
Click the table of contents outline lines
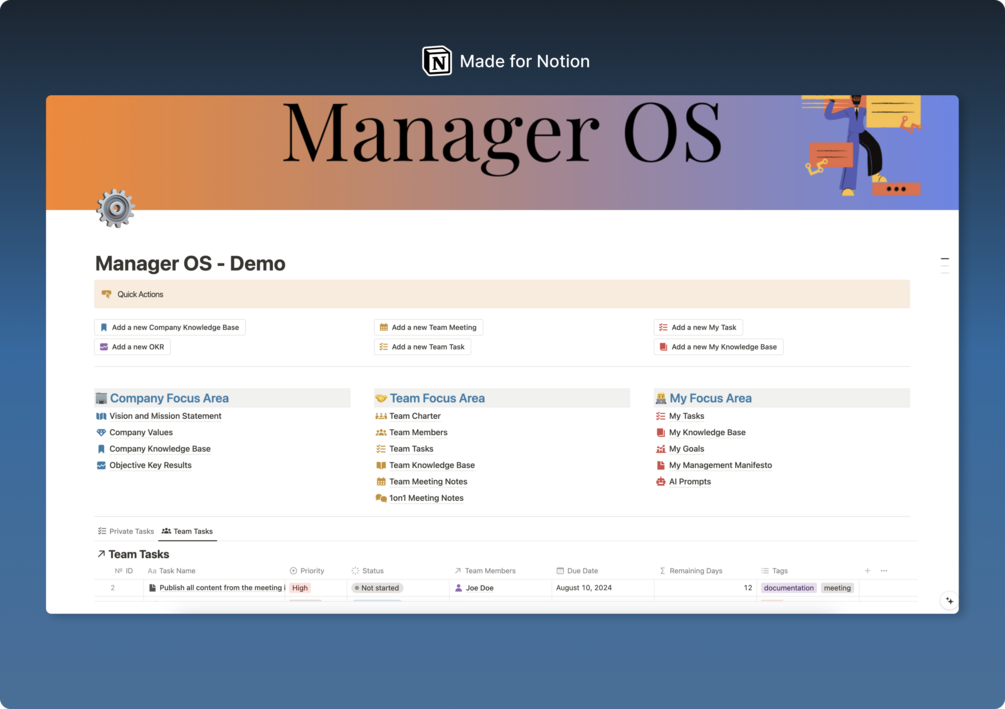(944, 265)
